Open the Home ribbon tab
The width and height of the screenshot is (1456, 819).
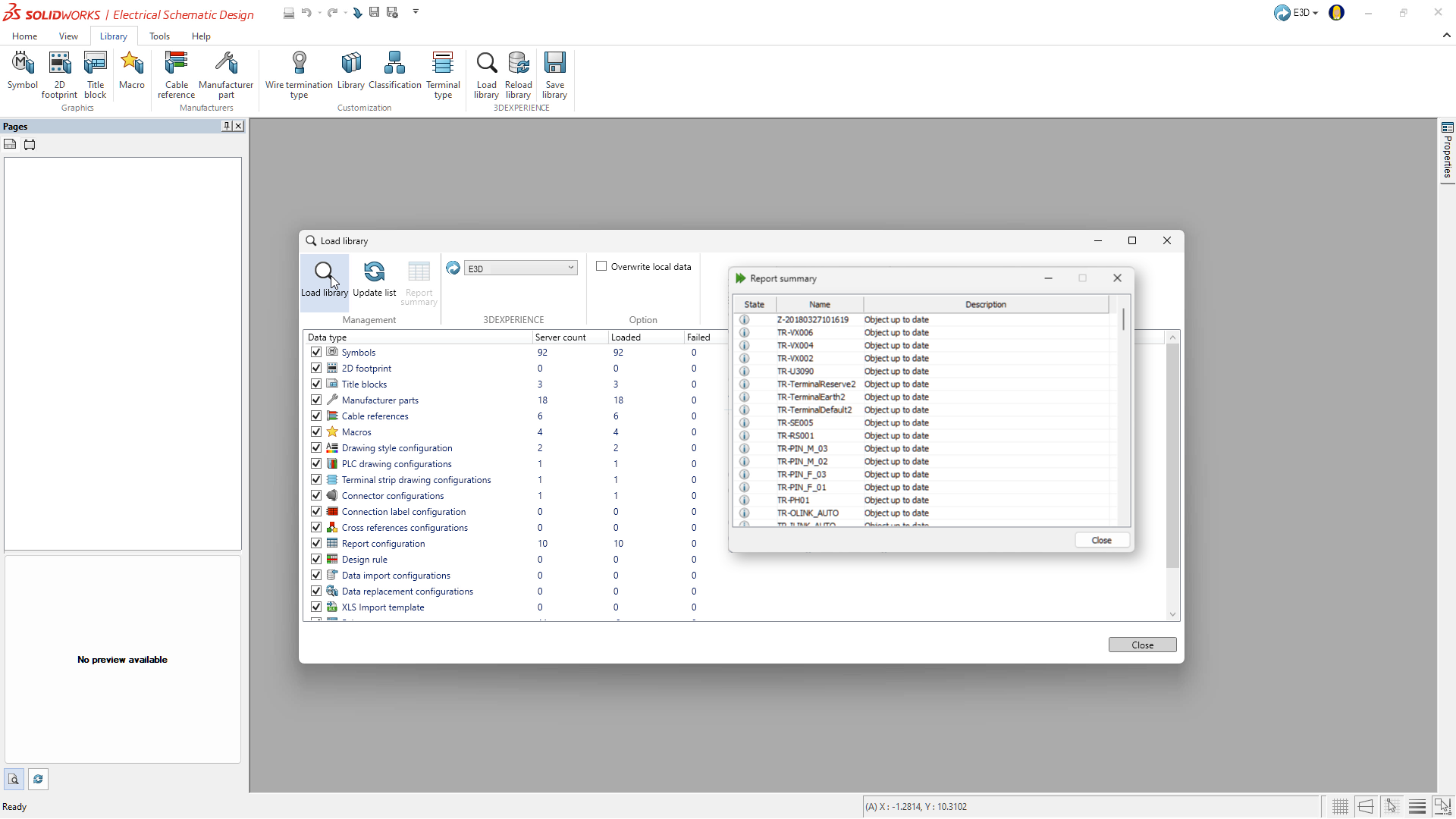[x=24, y=36]
